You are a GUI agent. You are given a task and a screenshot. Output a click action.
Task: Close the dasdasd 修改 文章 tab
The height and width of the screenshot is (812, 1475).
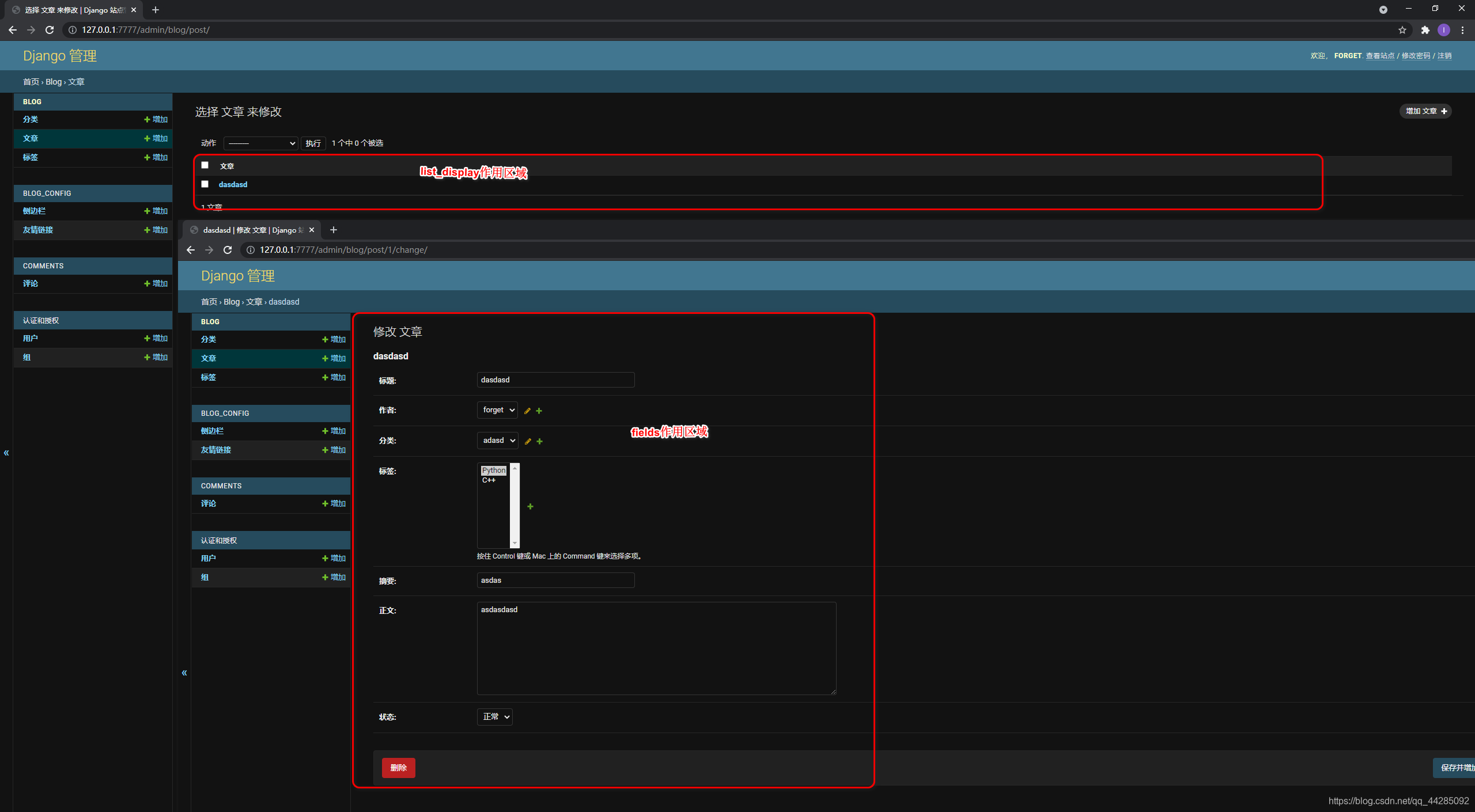(312, 230)
